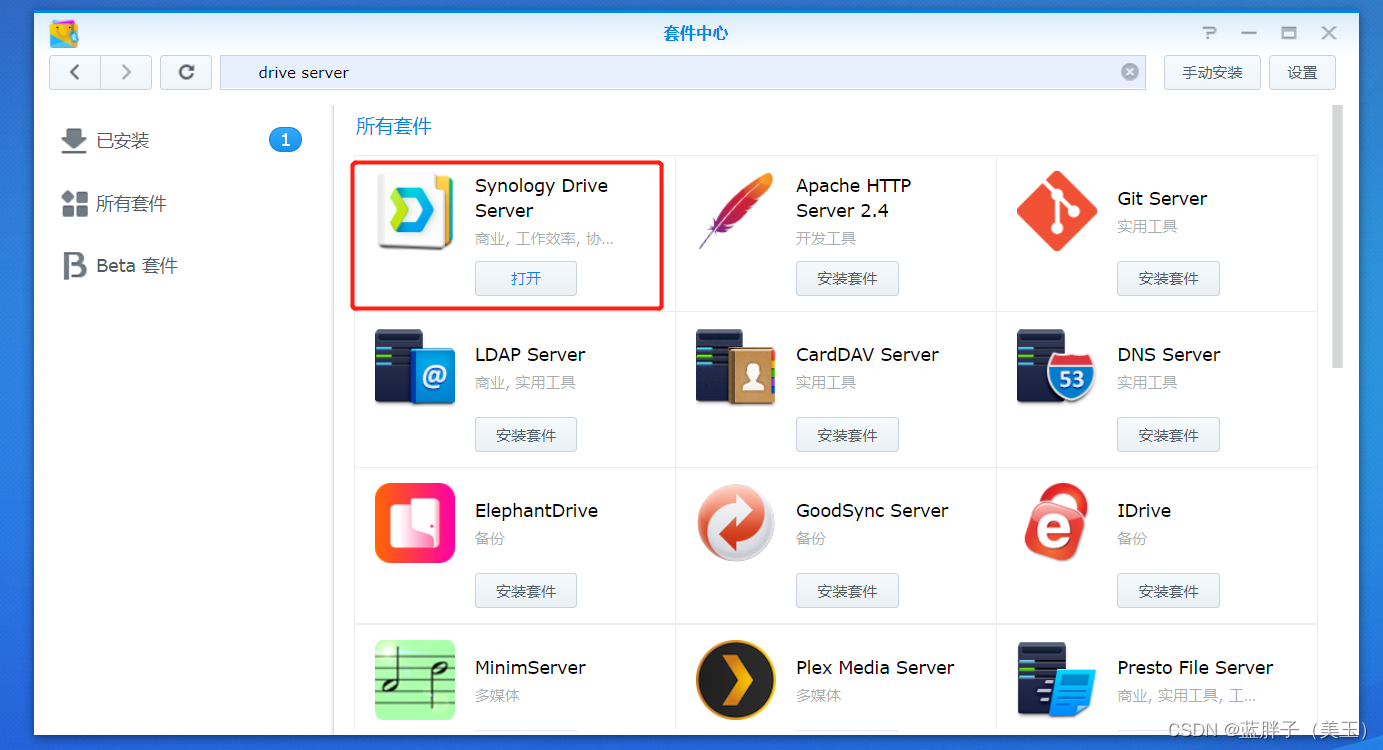The height and width of the screenshot is (750, 1383).
Task: Click the 手动安装 manual install button
Action: 1212,72
